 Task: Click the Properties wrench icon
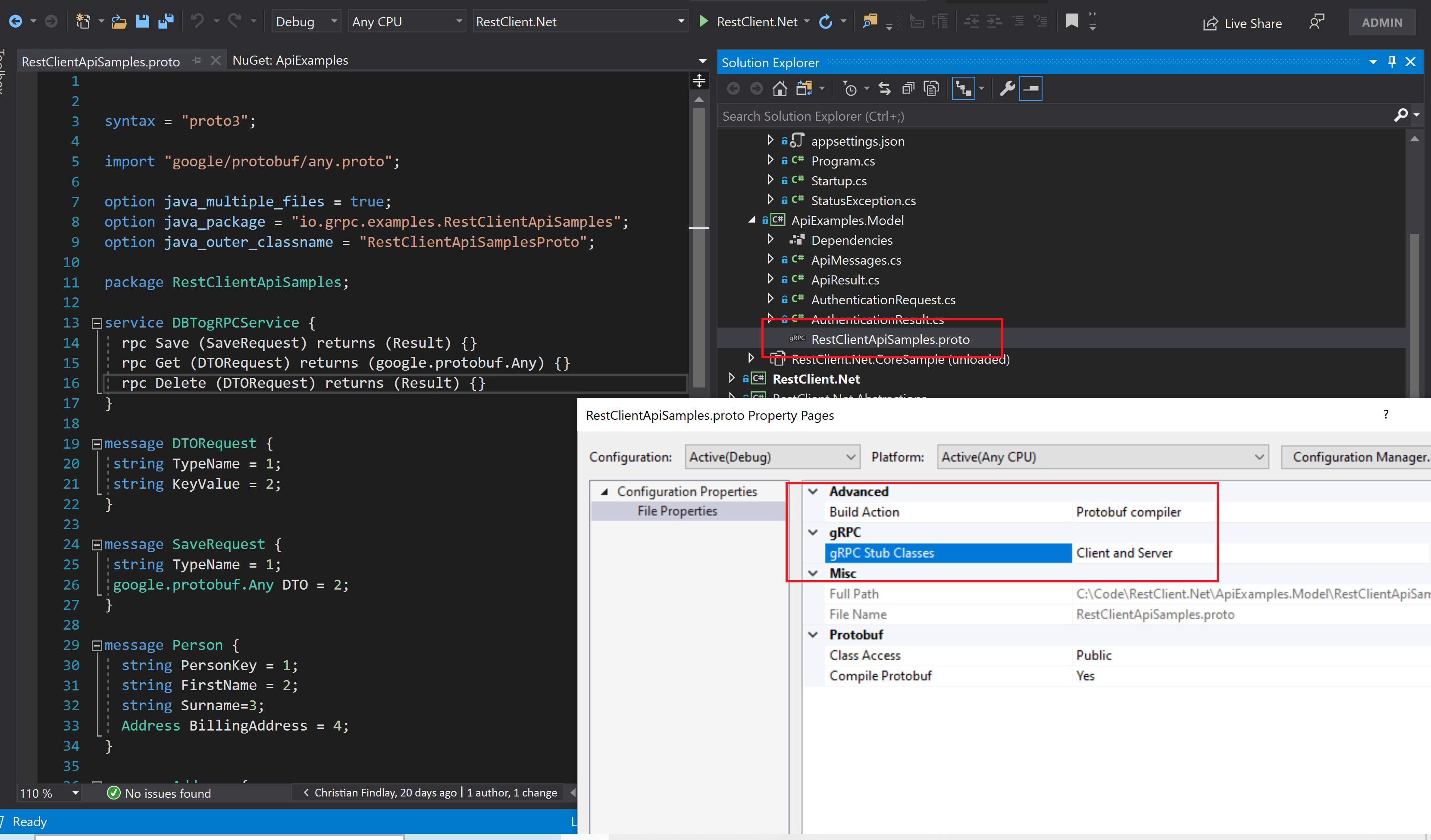click(1007, 88)
